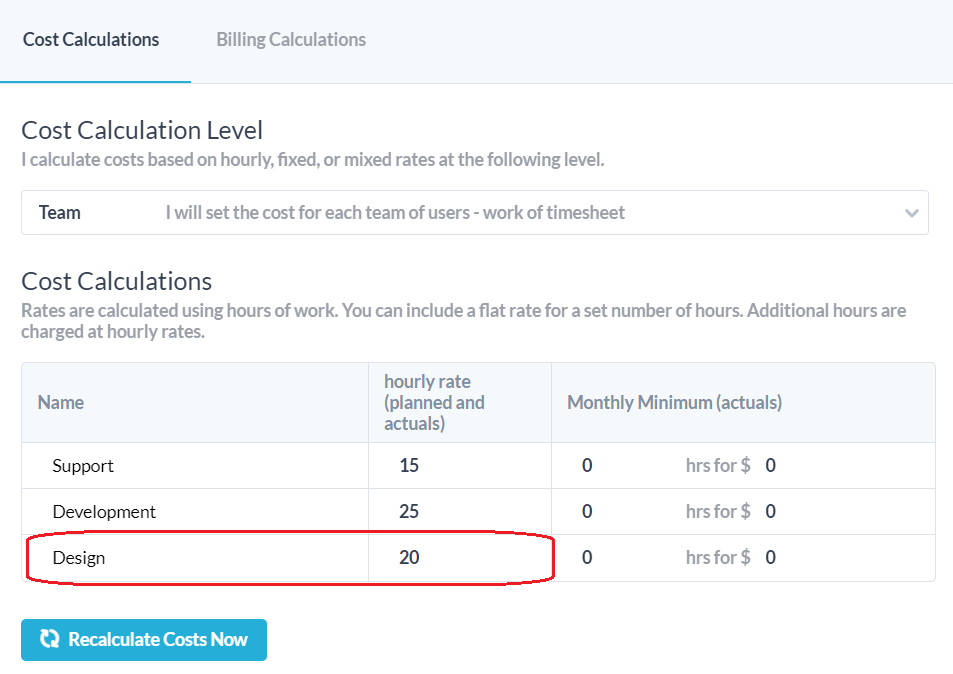Select the Cost Calculations tab
Image resolution: width=953 pixels, height=674 pixels.
pos(91,40)
